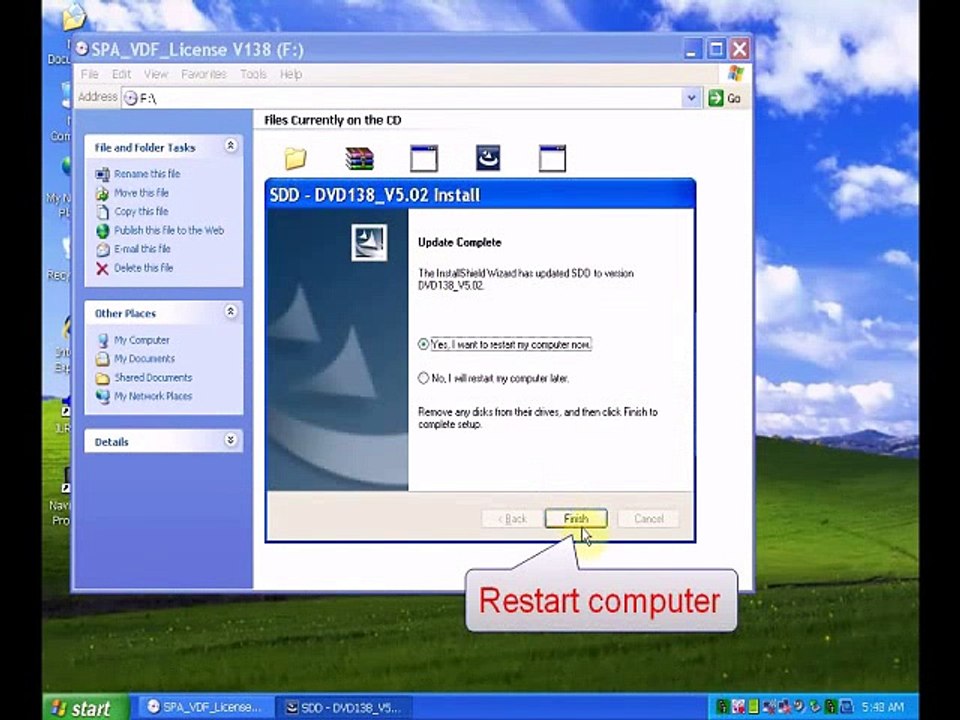Open My Computer from Other Places

pyautogui.click(x=141, y=340)
